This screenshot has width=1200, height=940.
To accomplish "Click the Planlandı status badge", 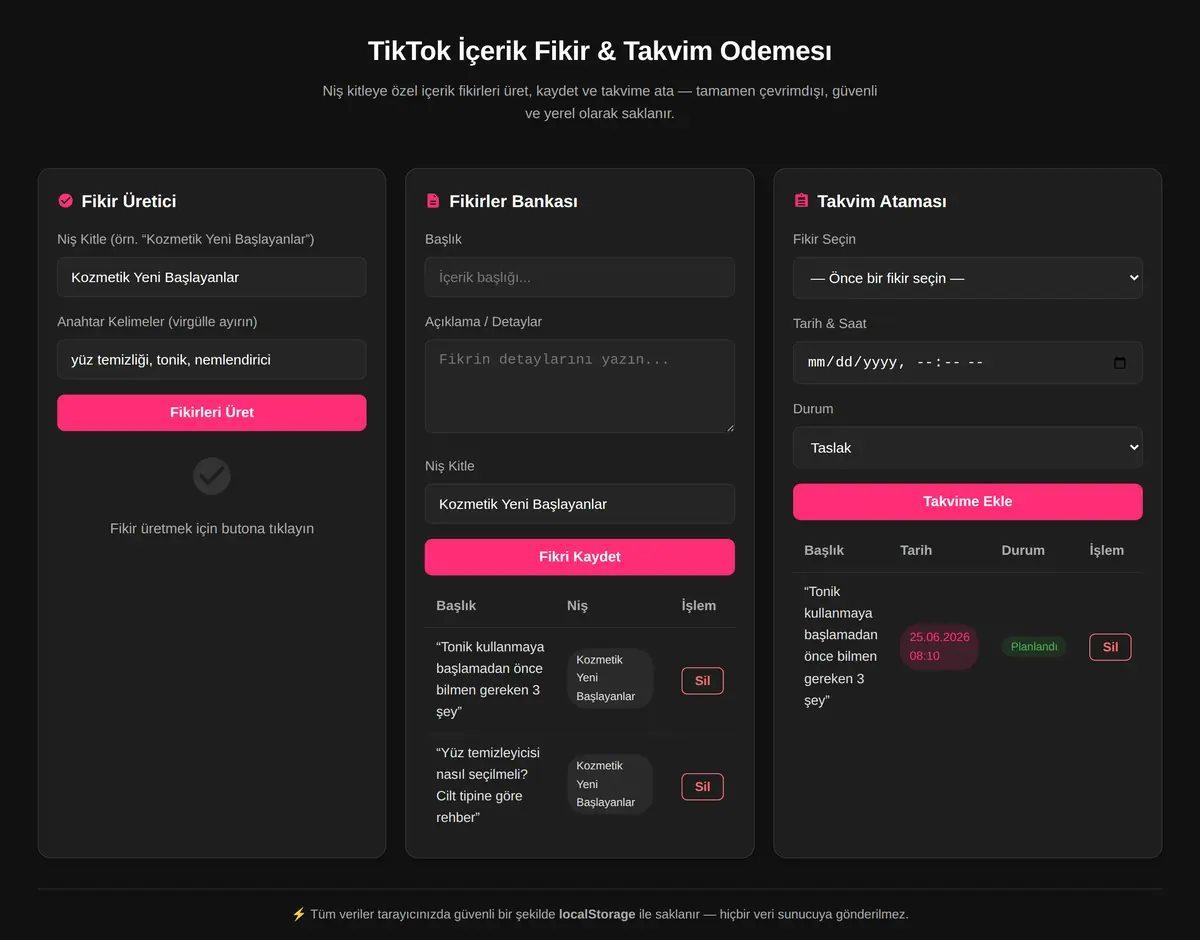I will click(1034, 647).
